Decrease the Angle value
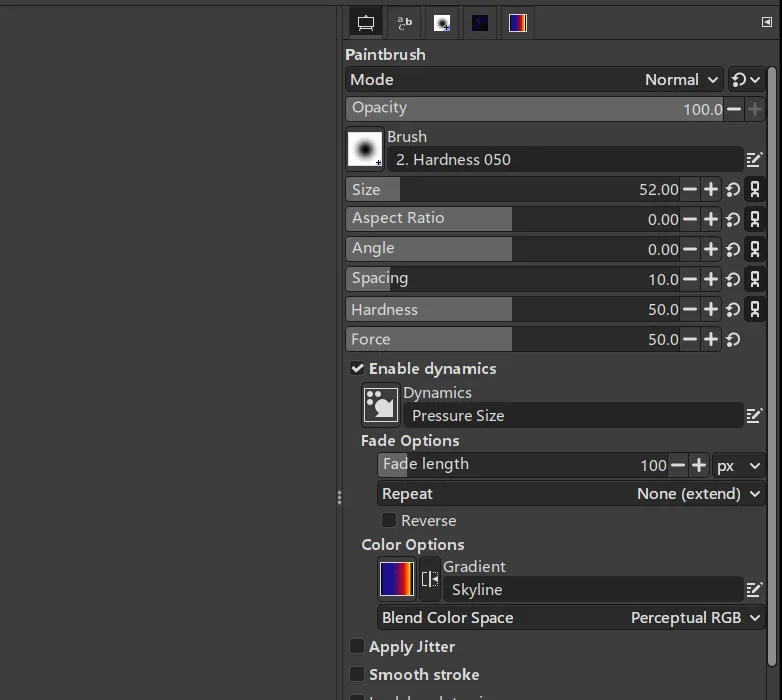 pos(690,249)
